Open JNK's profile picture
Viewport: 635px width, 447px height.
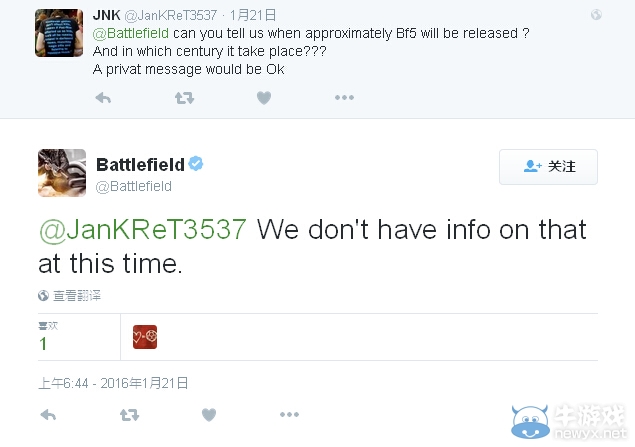coord(59,33)
